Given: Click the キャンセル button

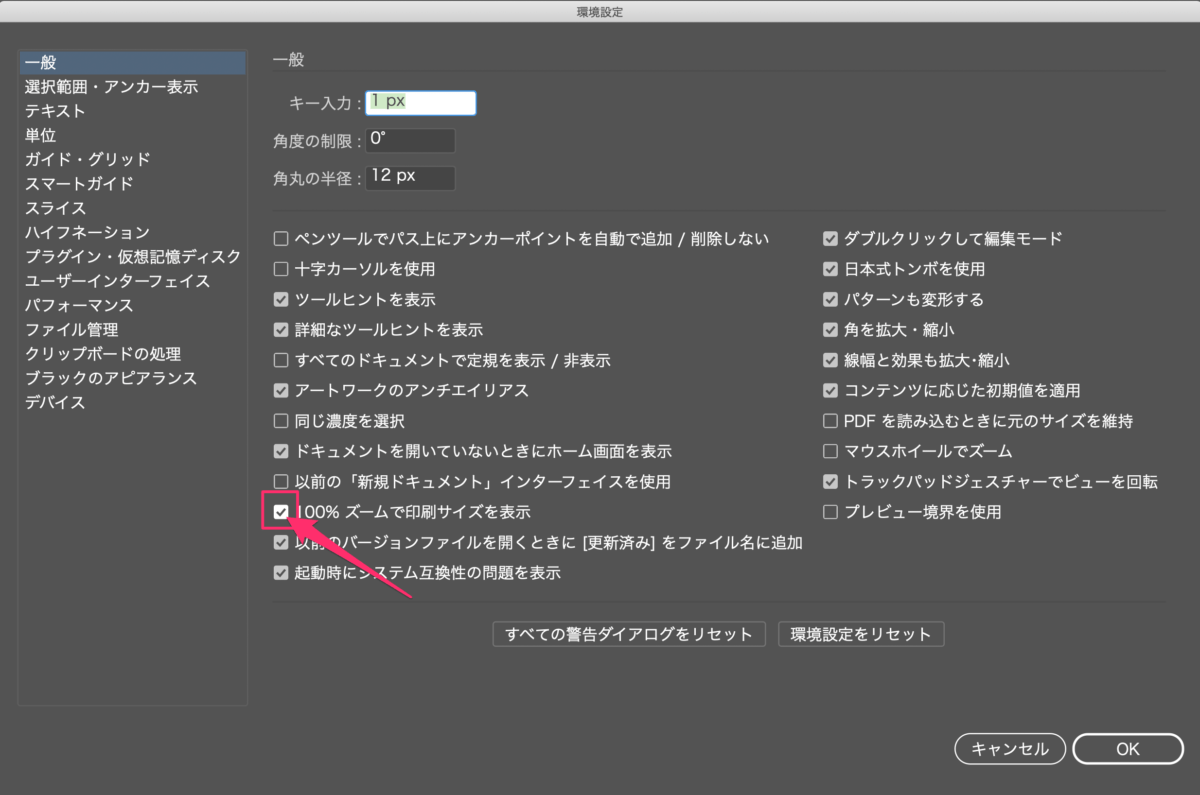Looking at the screenshot, I should tap(1010, 748).
